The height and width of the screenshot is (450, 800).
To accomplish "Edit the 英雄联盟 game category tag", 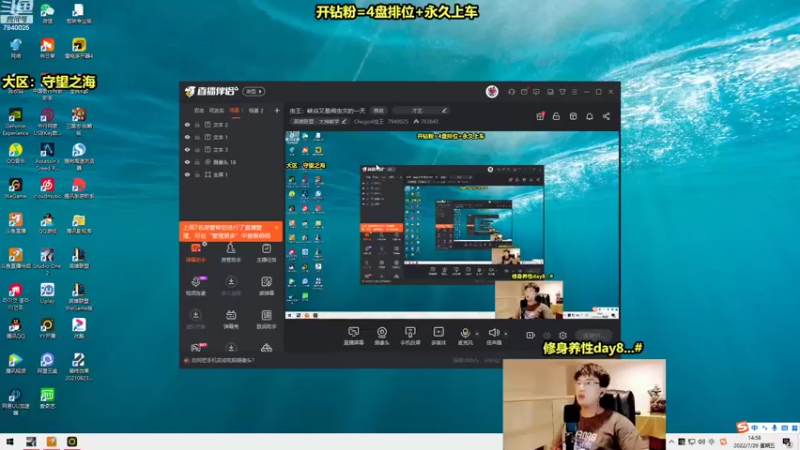I will point(319,121).
